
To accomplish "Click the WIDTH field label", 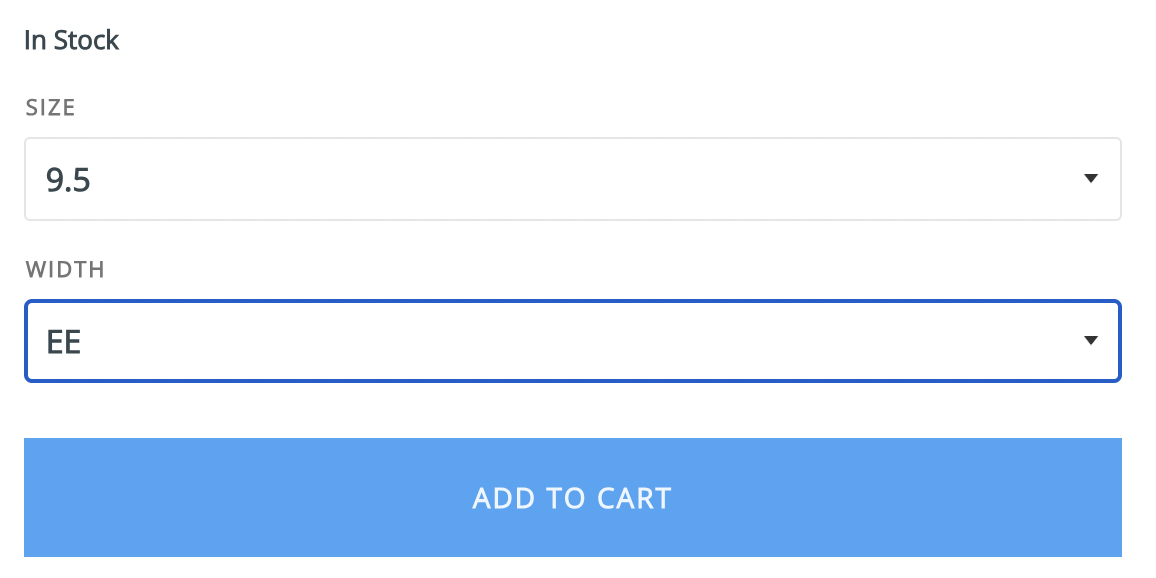I will pyautogui.click(x=64, y=270).
